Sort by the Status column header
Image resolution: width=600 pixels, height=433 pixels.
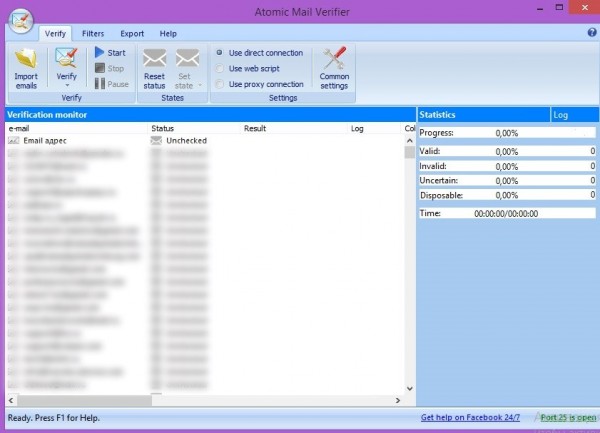(194, 129)
